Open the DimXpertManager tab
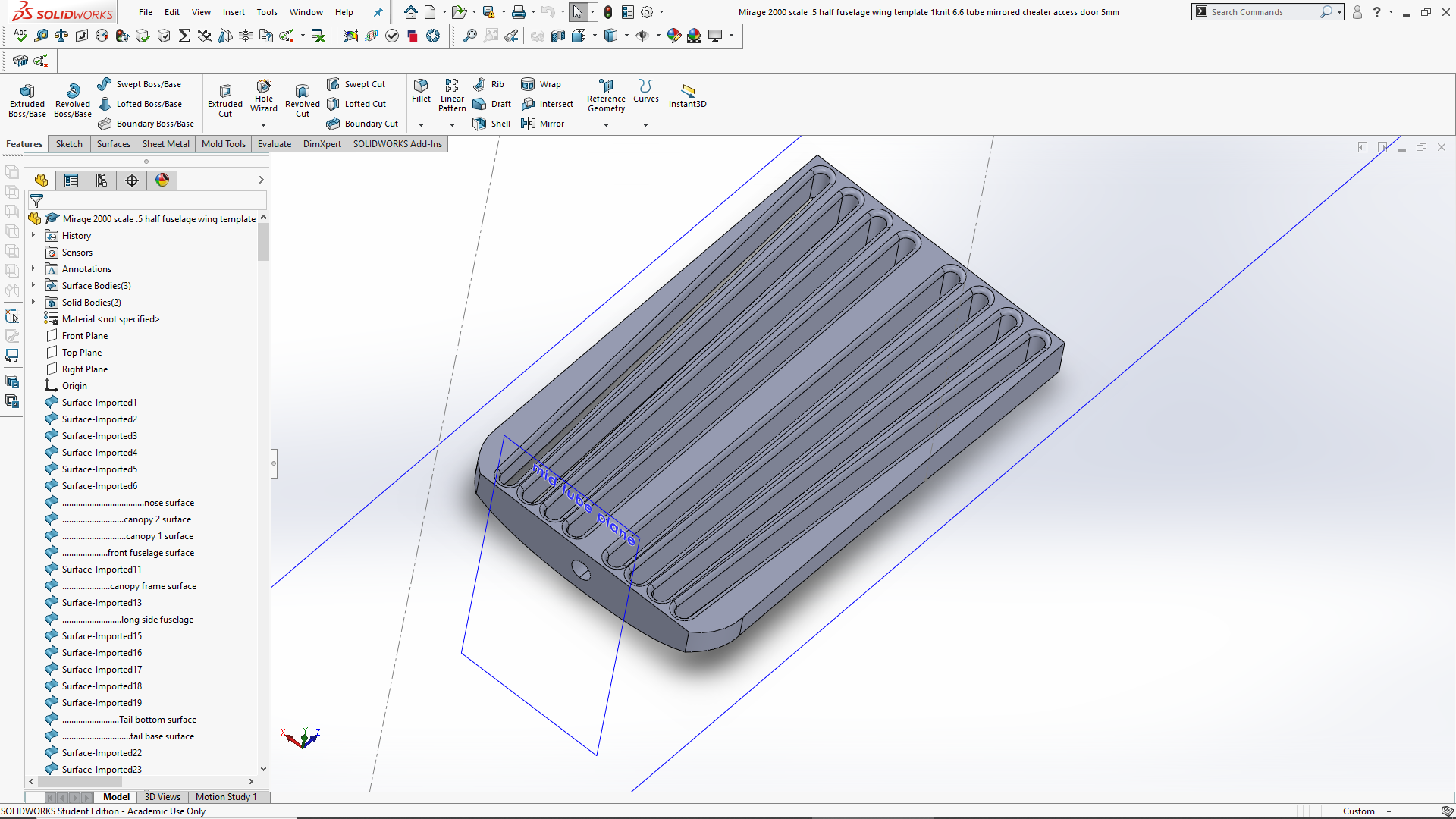Image resolution: width=1456 pixels, height=819 pixels. 132,180
